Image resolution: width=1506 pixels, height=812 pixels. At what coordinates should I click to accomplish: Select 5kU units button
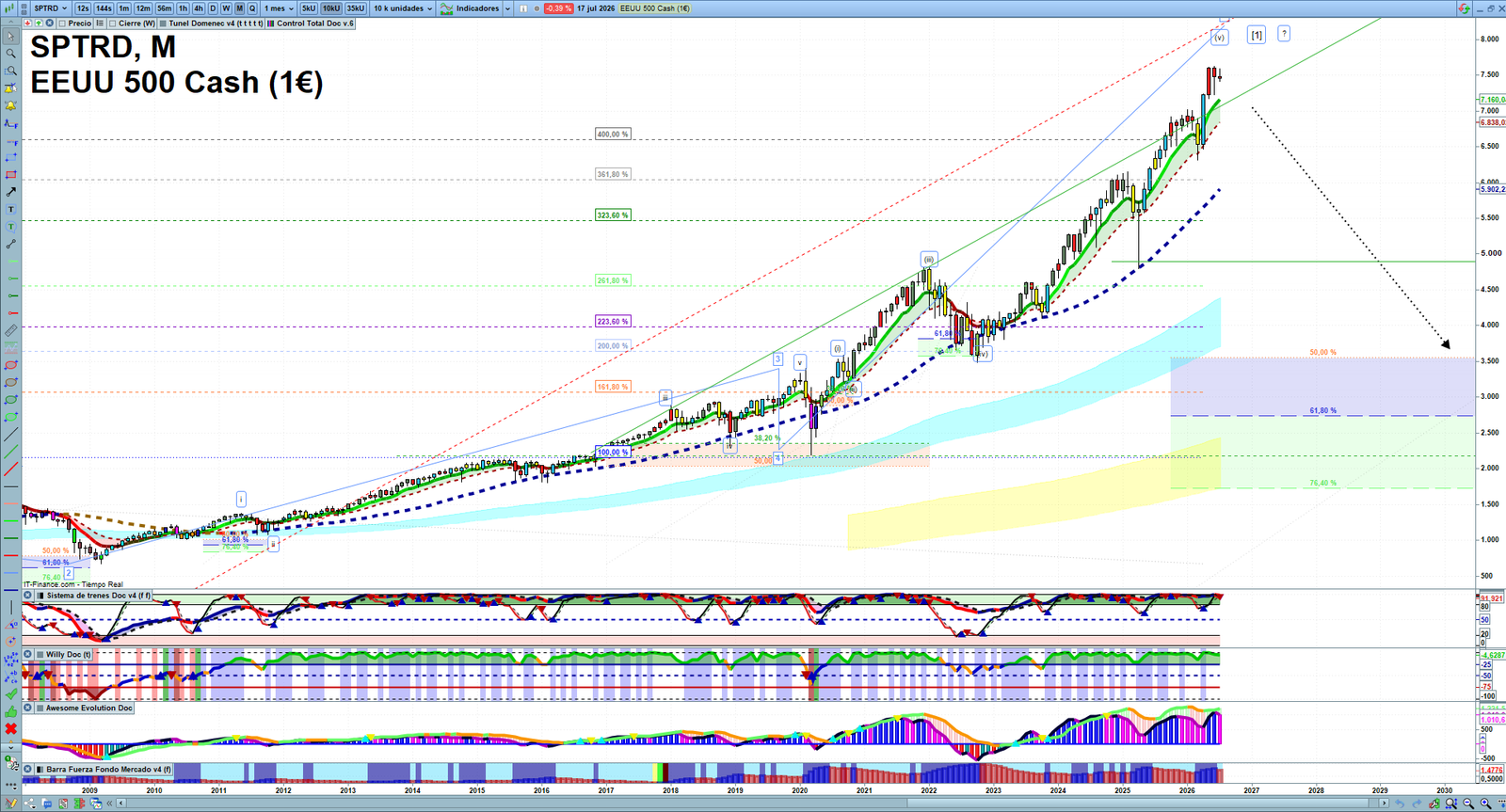pos(309,8)
